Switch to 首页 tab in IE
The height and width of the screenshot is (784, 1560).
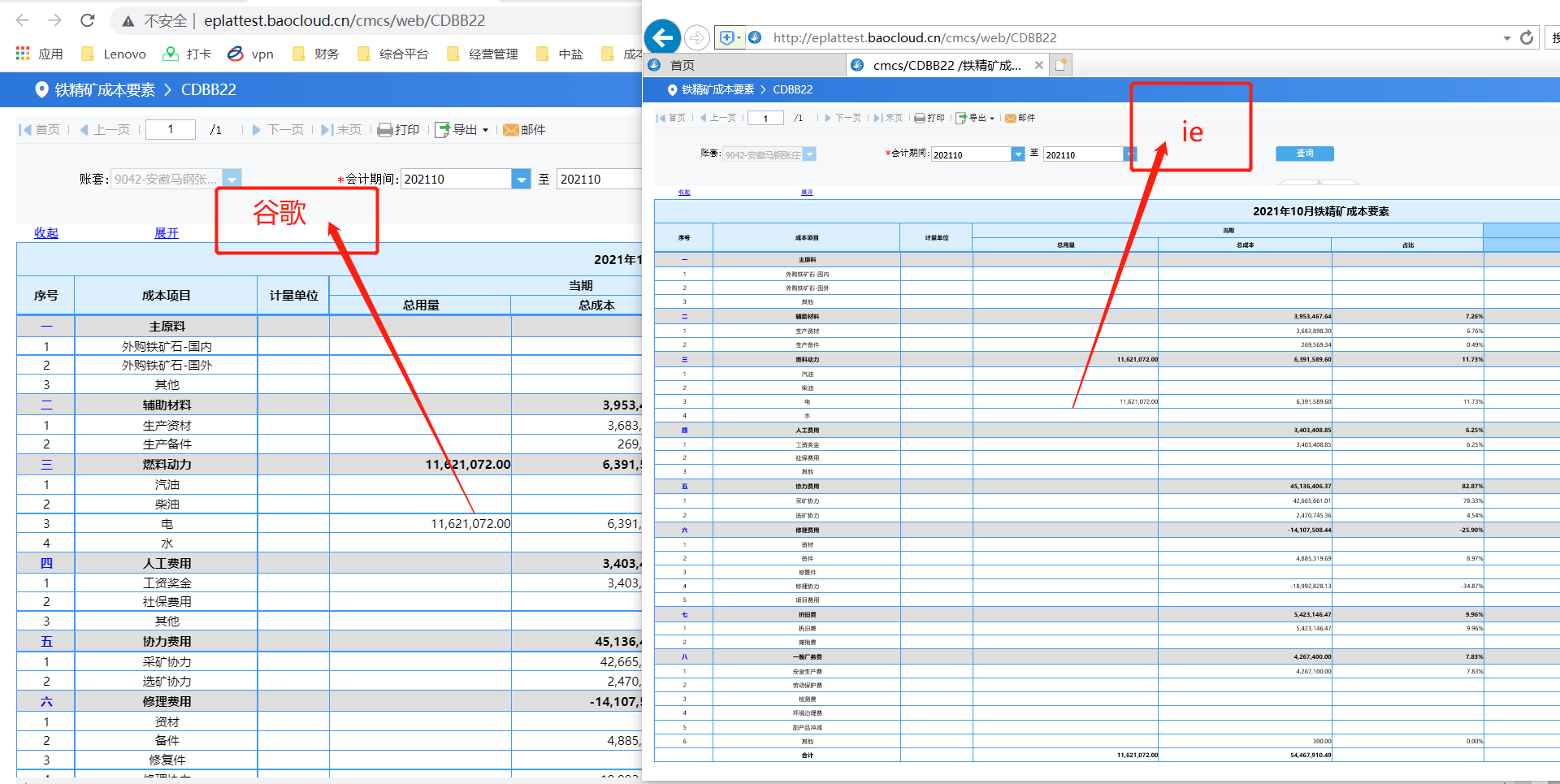(x=744, y=65)
